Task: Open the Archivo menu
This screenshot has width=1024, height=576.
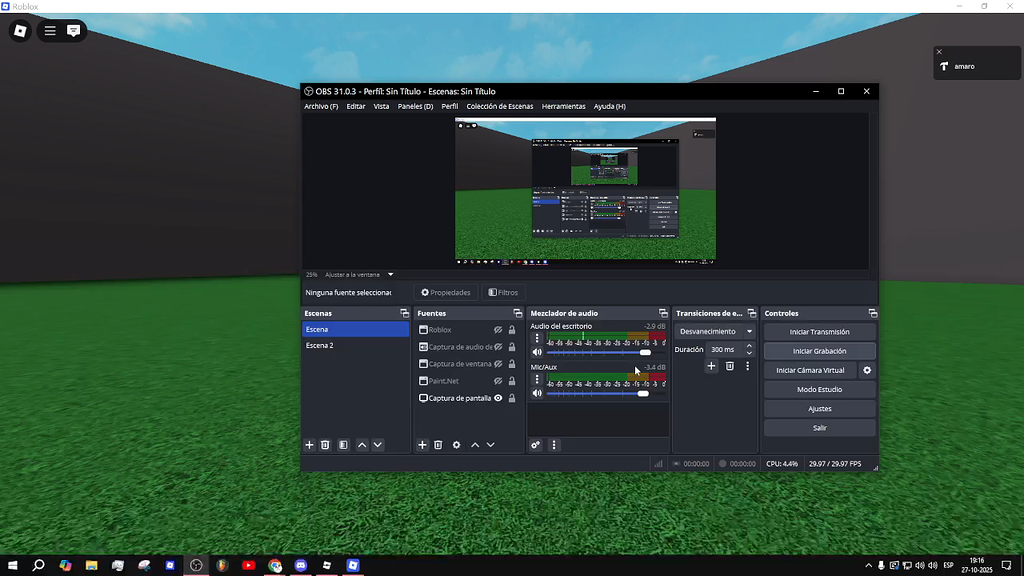Action: click(x=321, y=106)
